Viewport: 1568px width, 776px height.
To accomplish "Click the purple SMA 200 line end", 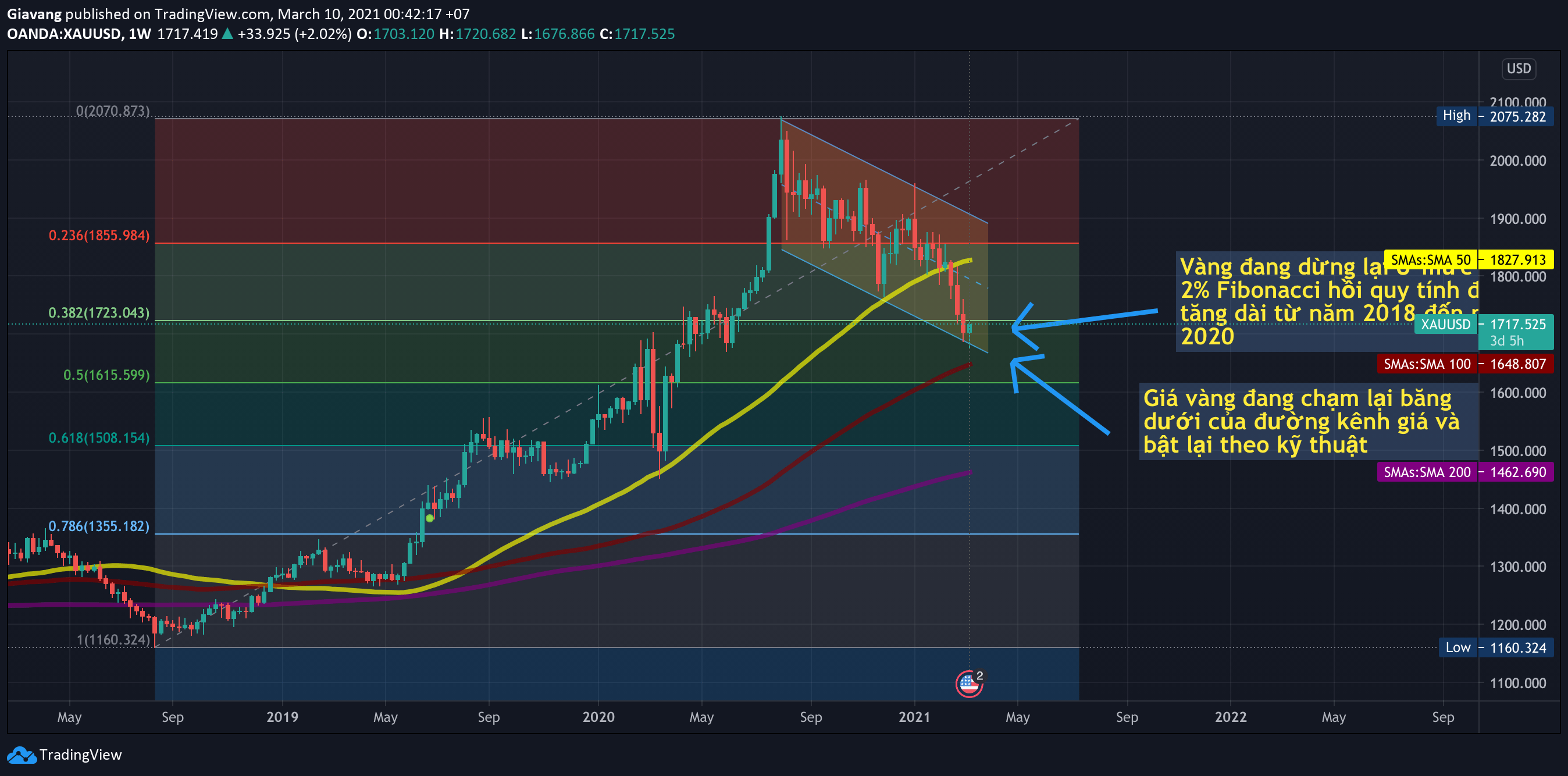I will point(969,472).
